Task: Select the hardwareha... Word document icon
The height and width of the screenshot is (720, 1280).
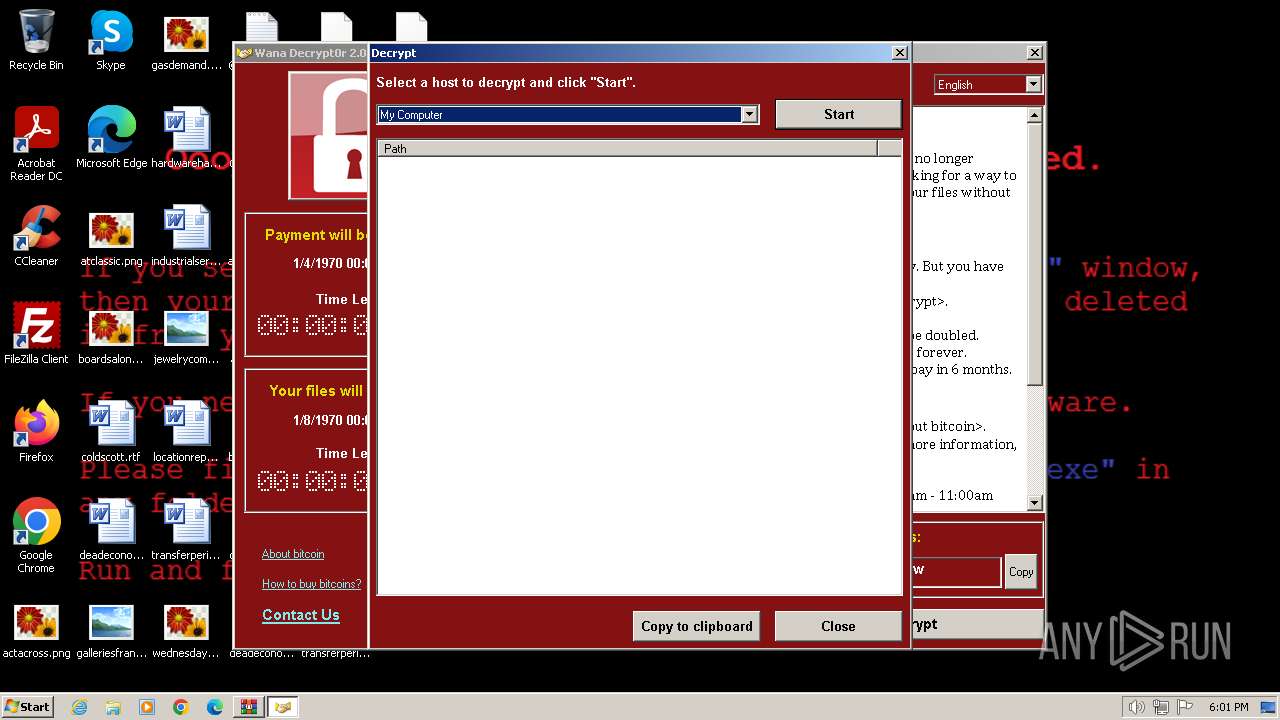Action: 186,138
